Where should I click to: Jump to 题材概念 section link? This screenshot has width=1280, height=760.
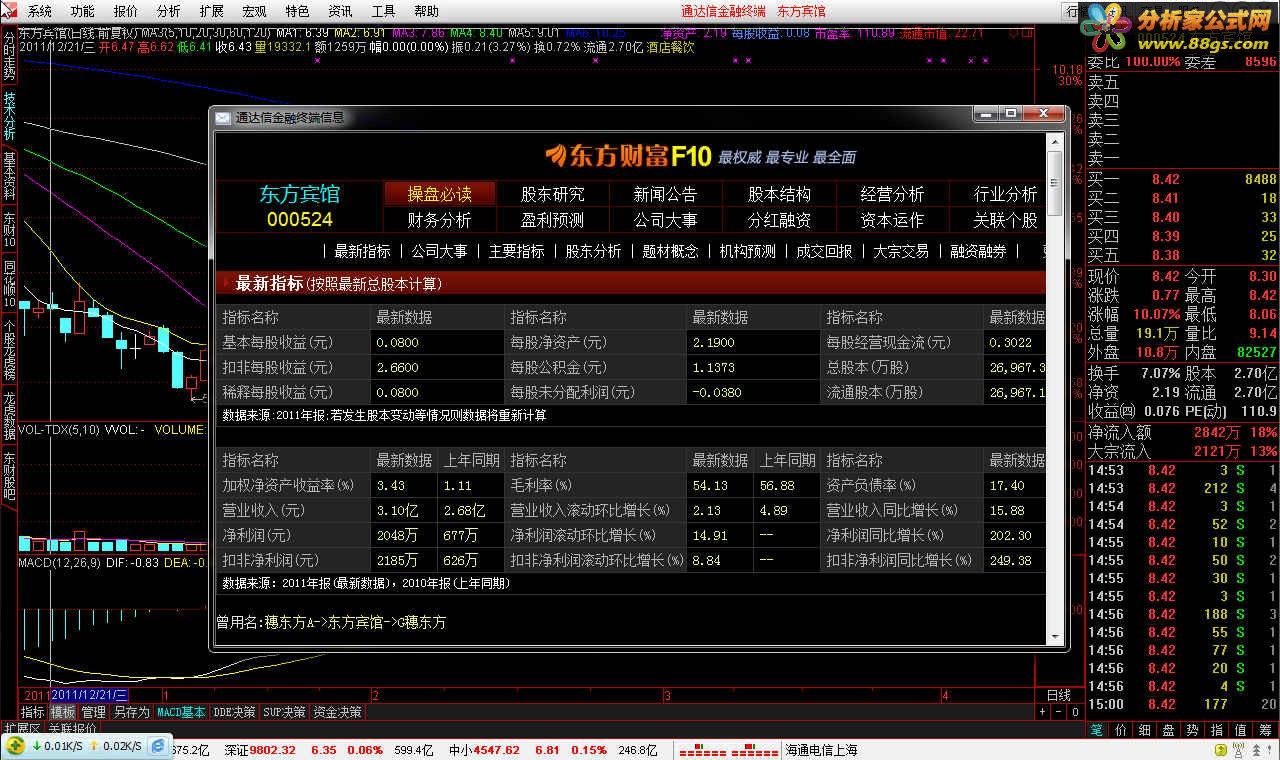click(670, 251)
